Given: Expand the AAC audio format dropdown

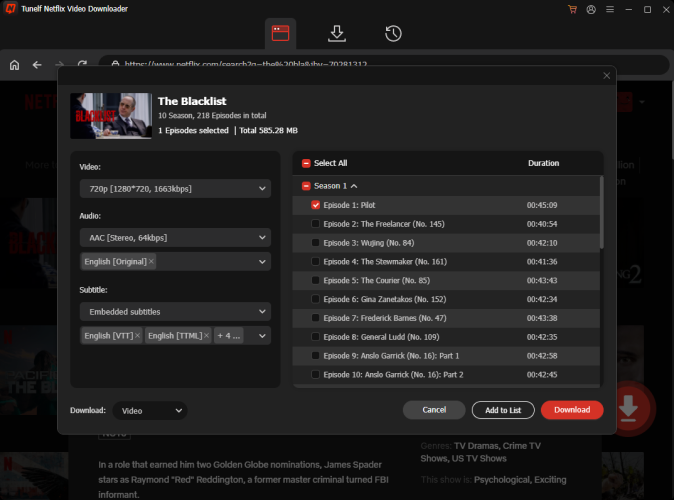Looking at the screenshot, I should coord(175,238).
